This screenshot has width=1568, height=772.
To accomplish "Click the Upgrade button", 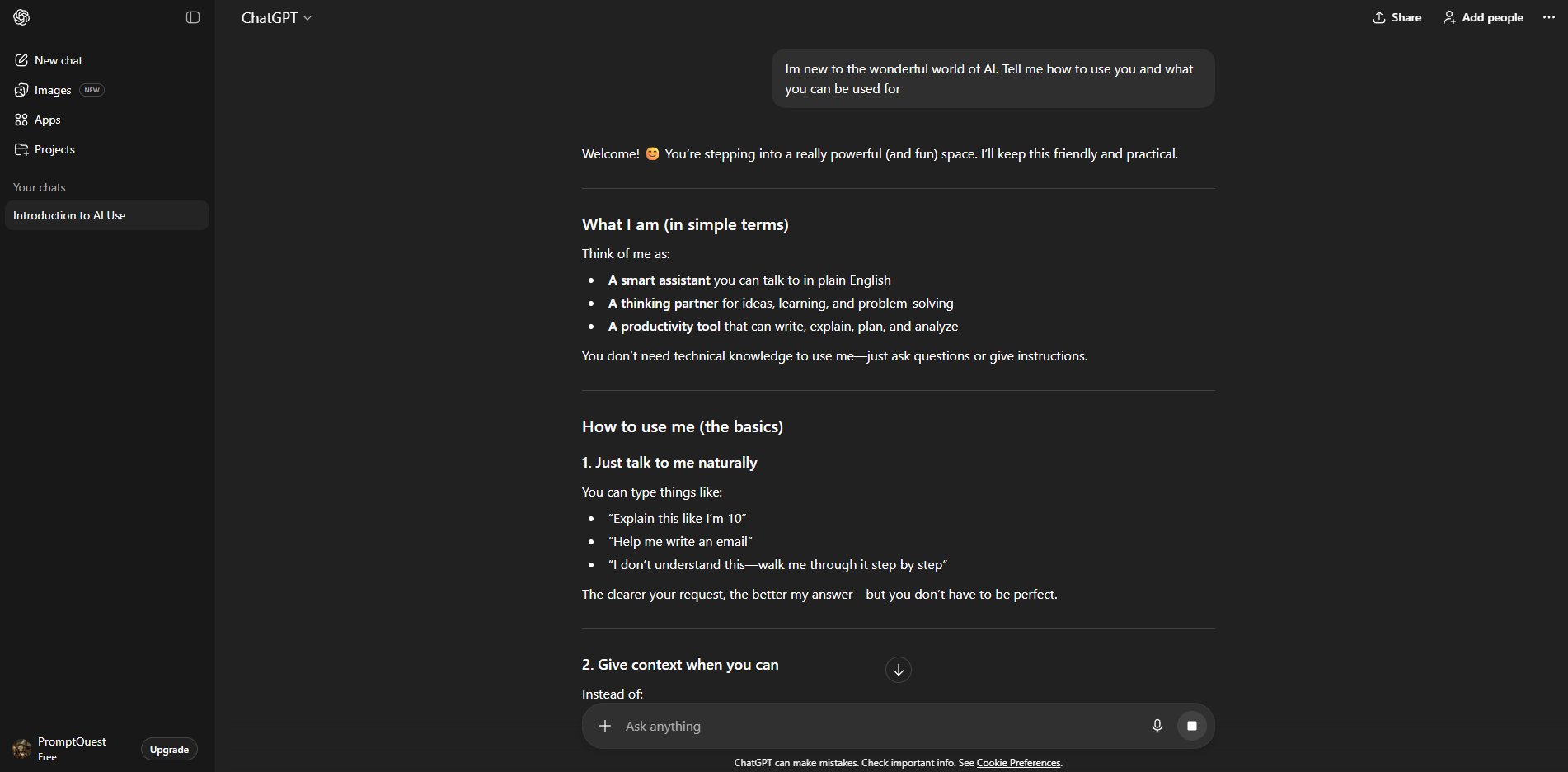I will point(169,749).
